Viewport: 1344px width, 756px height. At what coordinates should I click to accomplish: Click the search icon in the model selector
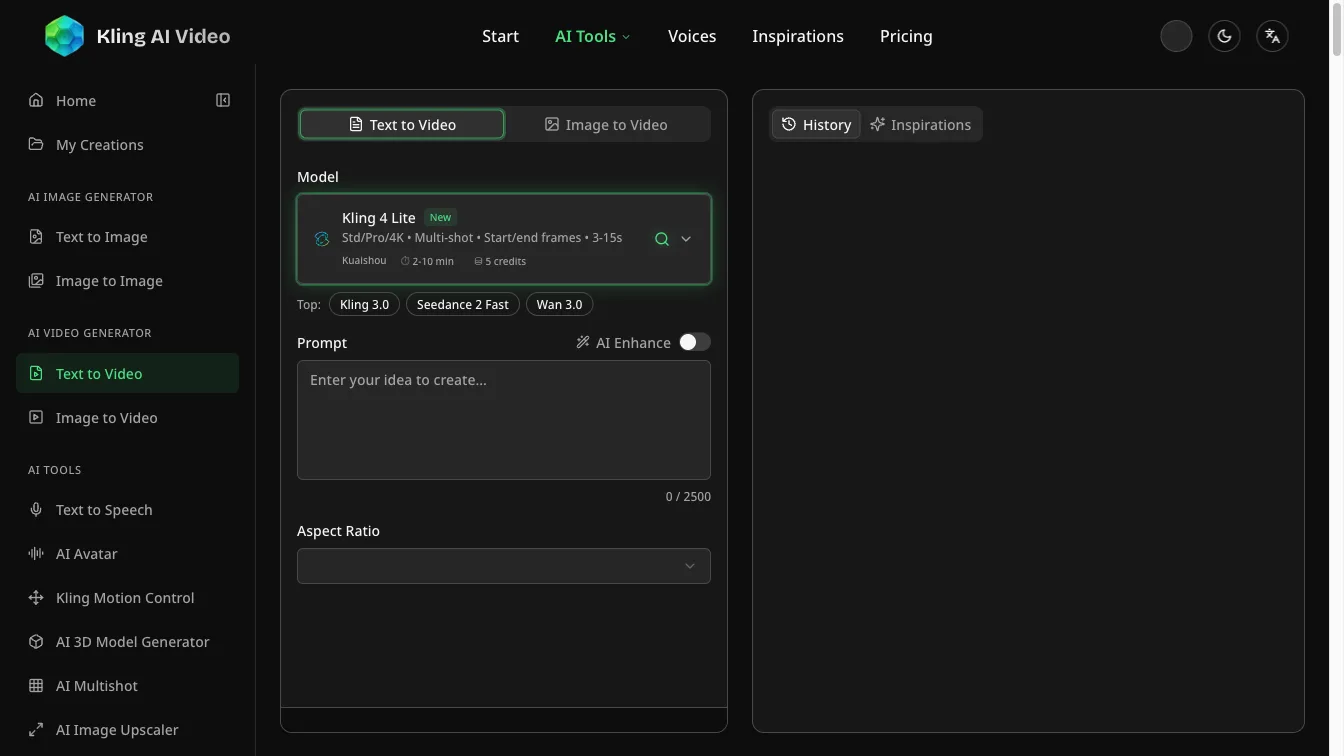pyautogui.click(x=661, y=239)
